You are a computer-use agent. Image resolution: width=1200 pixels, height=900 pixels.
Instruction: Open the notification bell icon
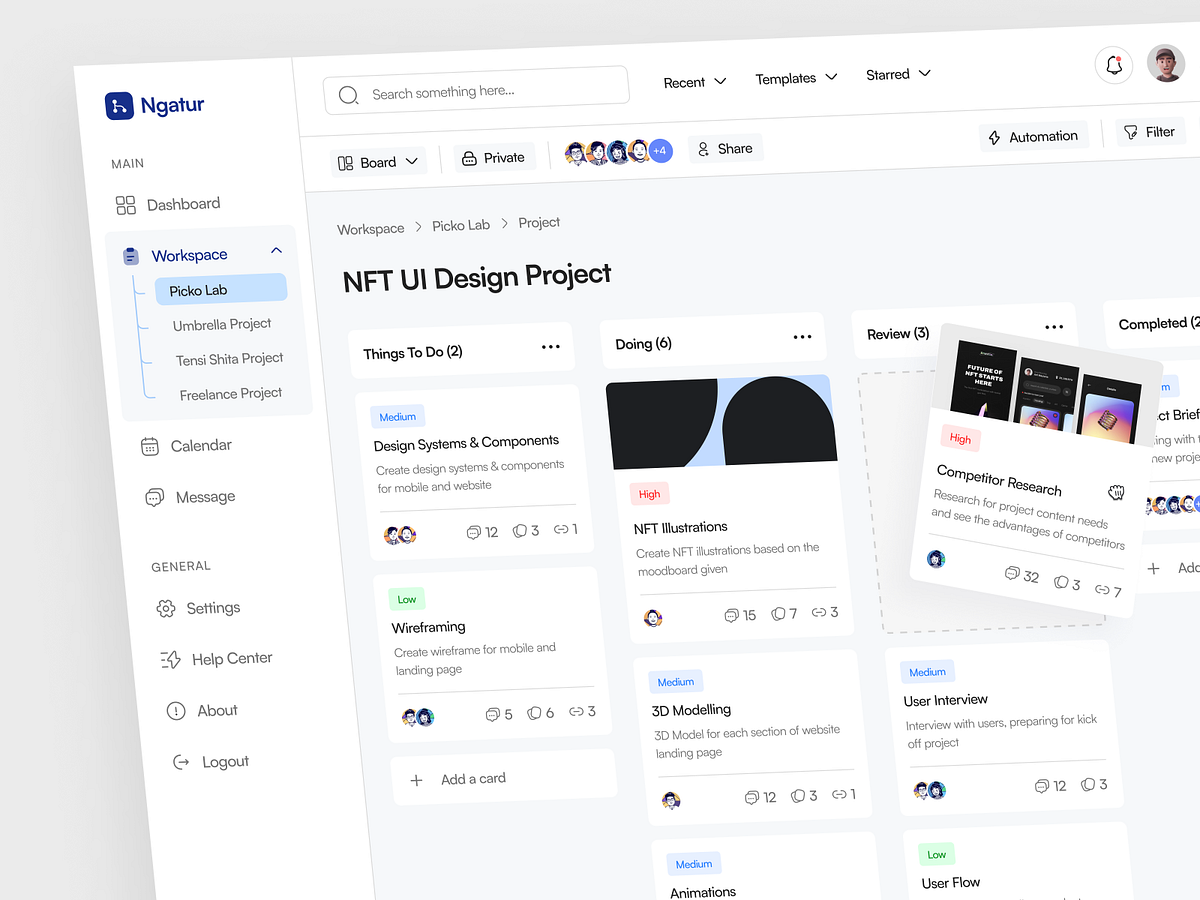(1114, 64)
